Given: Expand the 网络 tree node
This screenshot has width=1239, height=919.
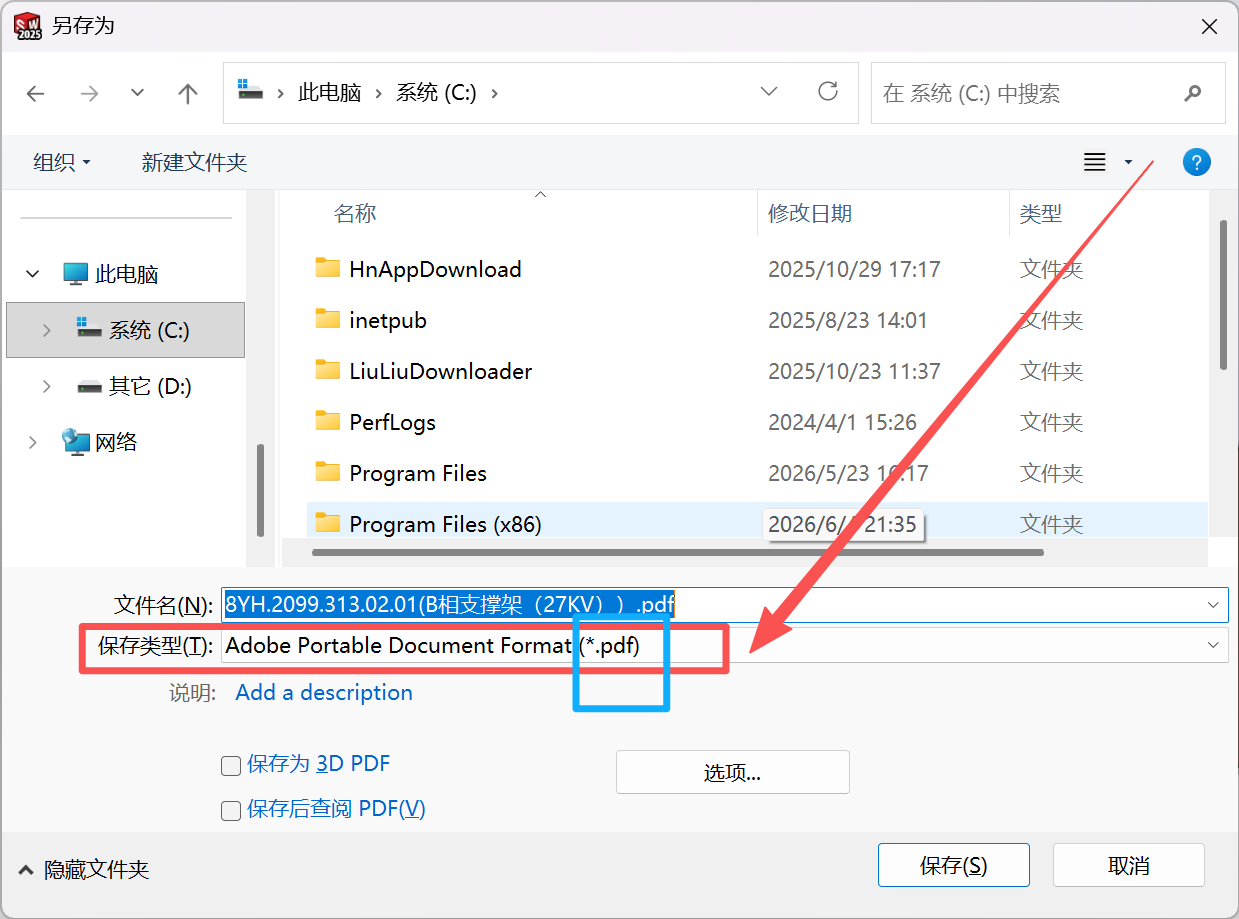Looking at the screenshot, I should click(33, 442).
